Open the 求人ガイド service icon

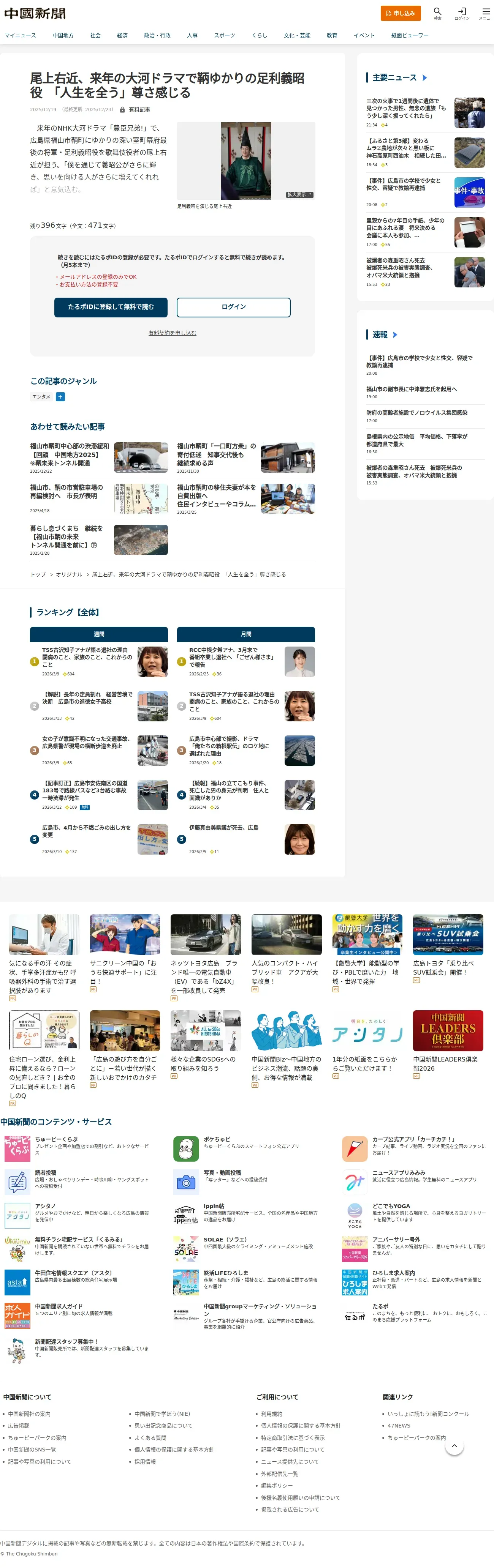[x=17, y=1316]
